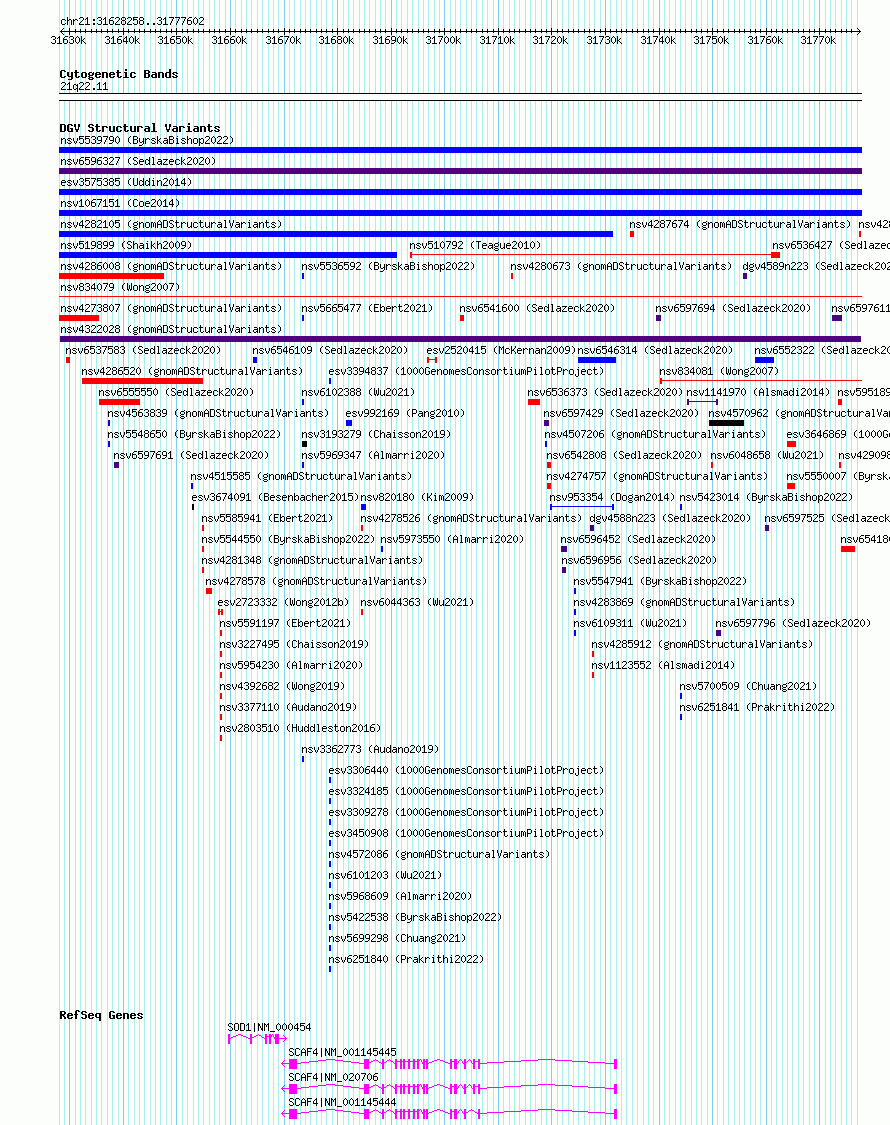Viewport: 890px width, 1125px height.
Task: Click nsv3362773 (Audano2019) label
Action: pos(370,749)
